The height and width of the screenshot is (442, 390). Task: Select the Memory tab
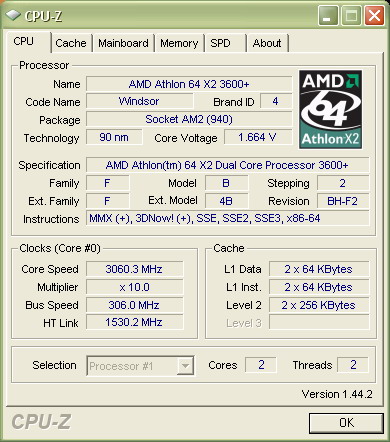point(179,43)
